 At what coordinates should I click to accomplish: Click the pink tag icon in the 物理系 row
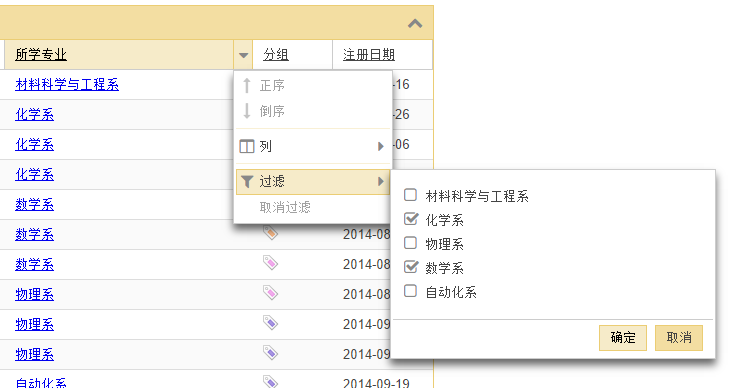[x=270, y=293]
